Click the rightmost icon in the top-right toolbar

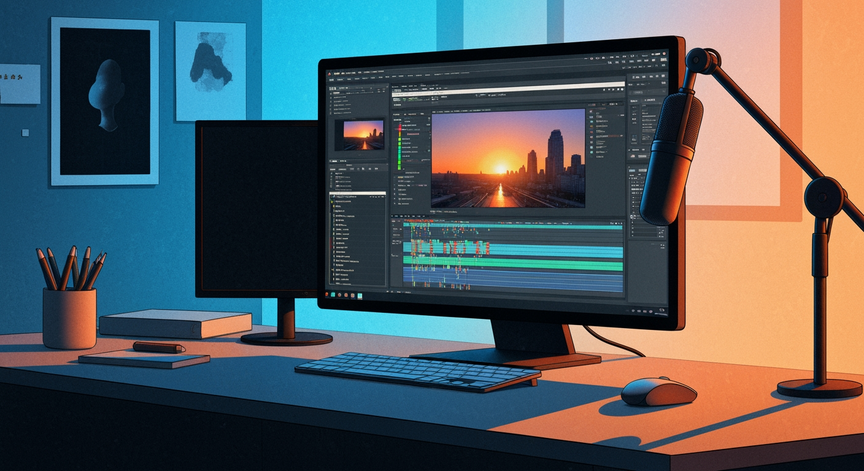click(664, 53)
